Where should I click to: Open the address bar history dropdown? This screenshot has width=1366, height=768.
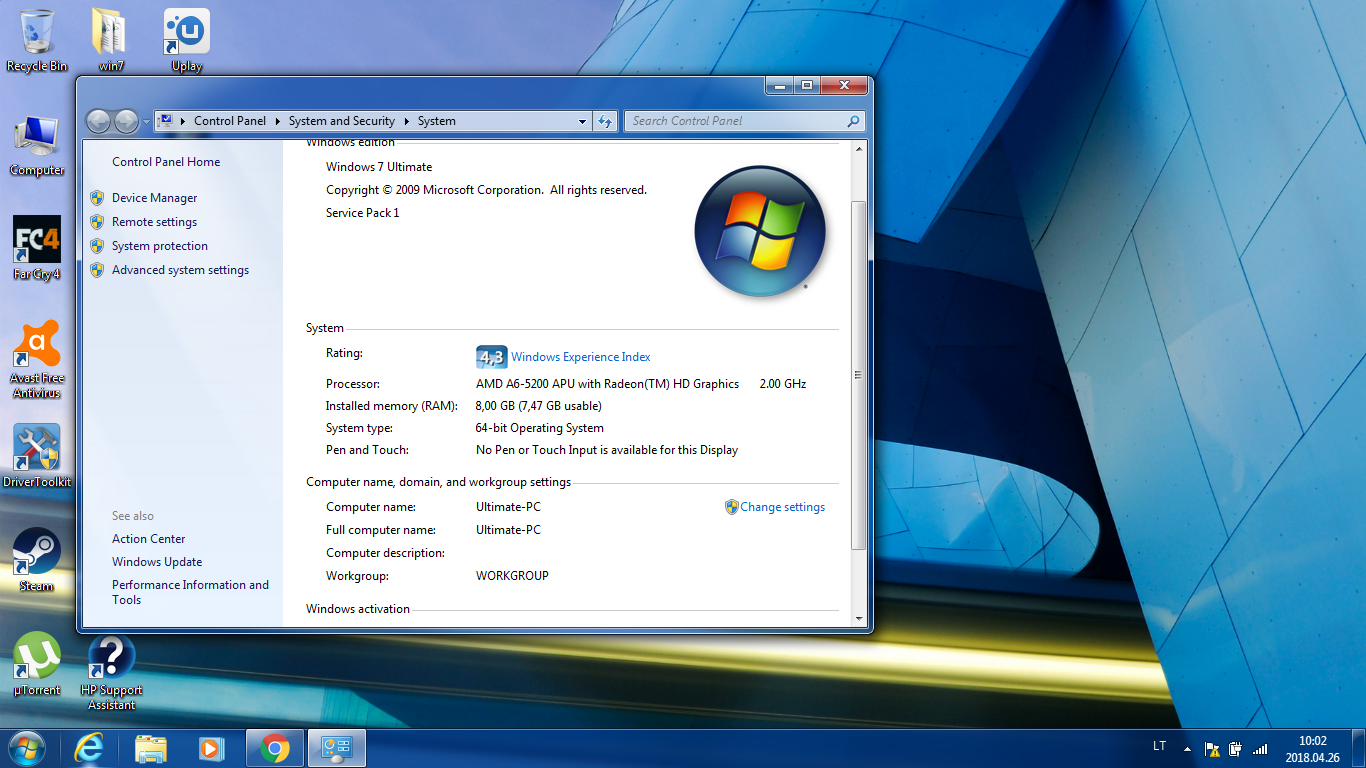coord(583,121)
